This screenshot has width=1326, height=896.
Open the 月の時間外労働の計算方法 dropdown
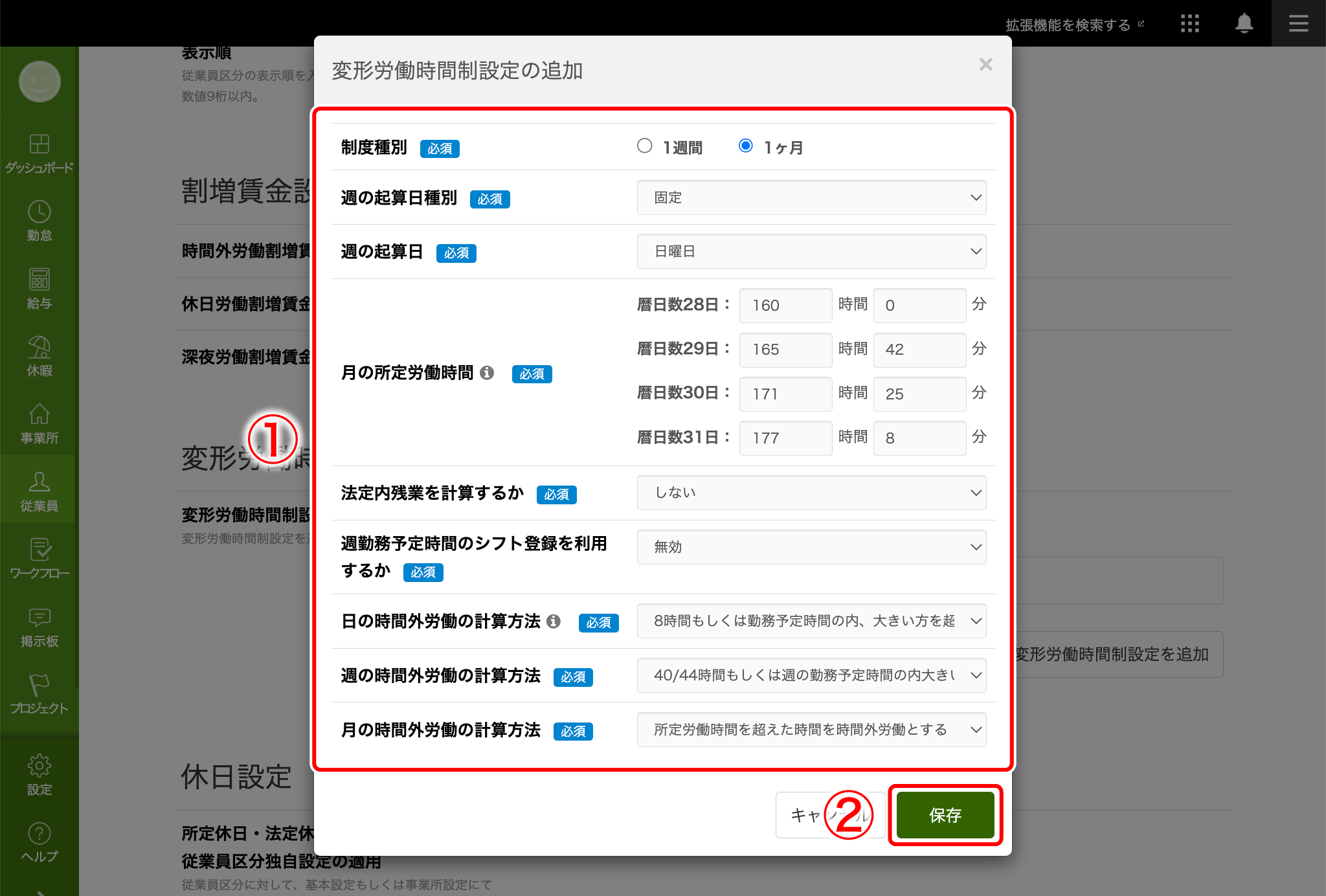pos(811,730)
